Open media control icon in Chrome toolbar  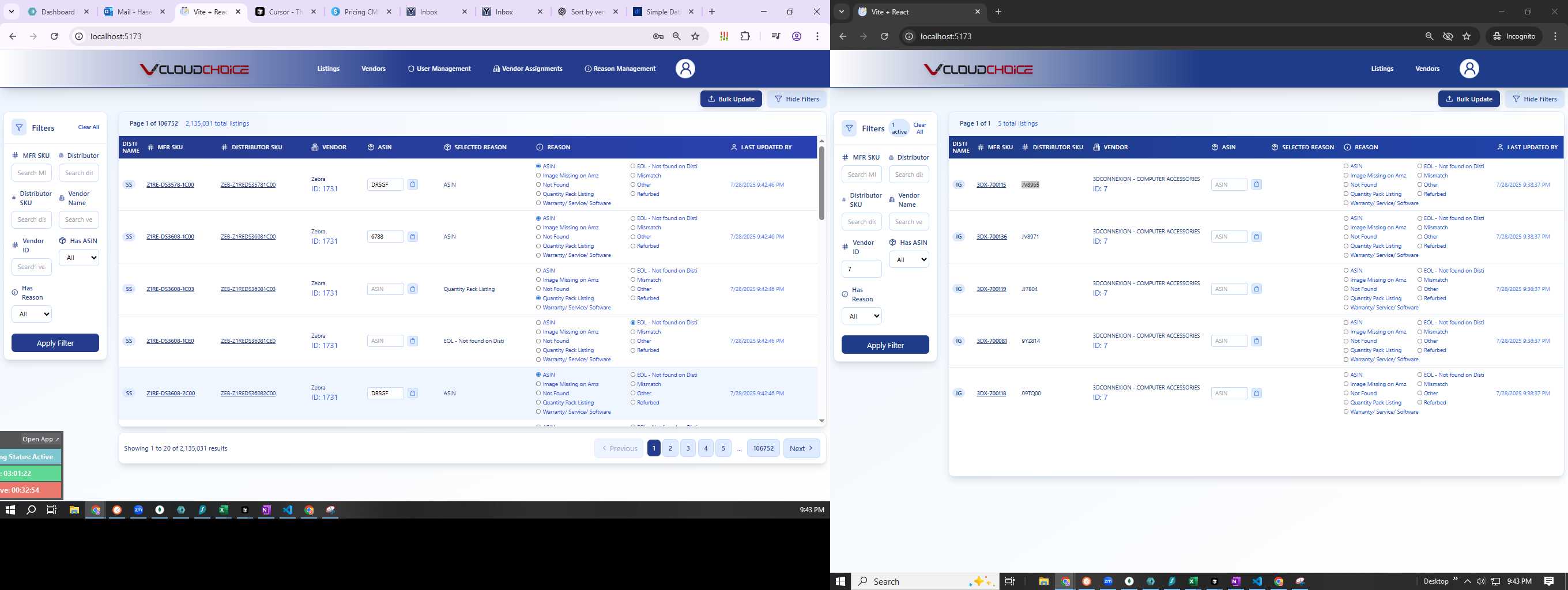coord(775,36)
